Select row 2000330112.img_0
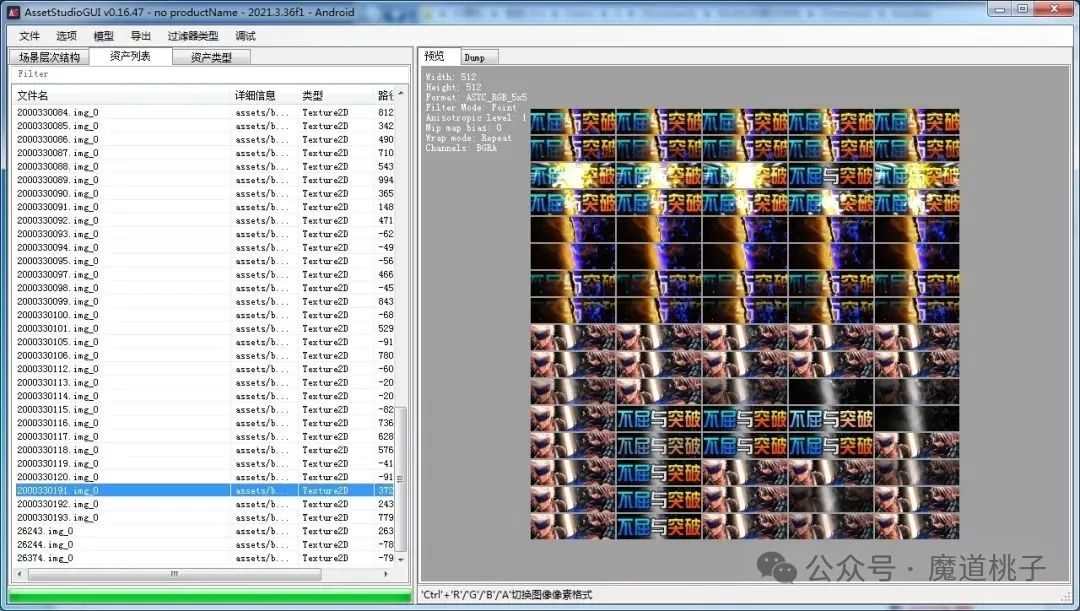Image resolution: width=1080 pixels, height=611 pixels. (x=205, y=369)
